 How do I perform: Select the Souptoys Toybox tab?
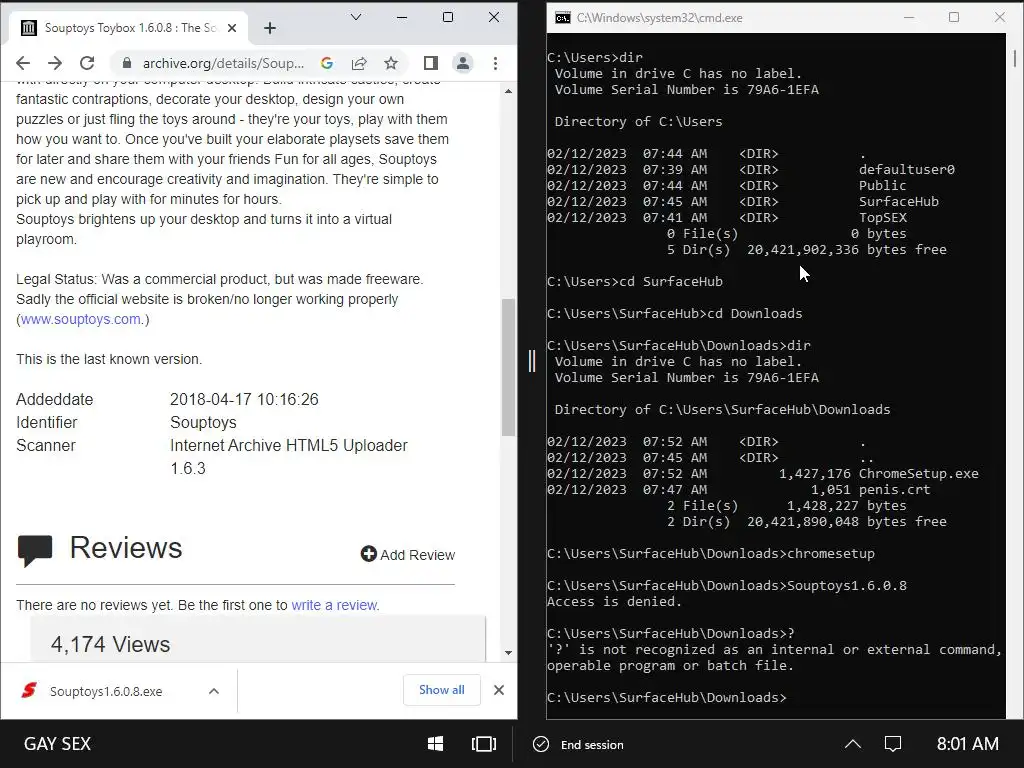pos(128,28)
